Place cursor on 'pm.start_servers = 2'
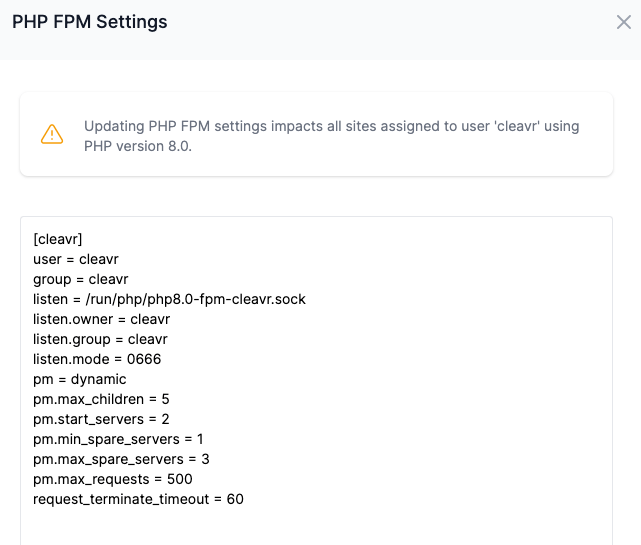 [101, 419]
